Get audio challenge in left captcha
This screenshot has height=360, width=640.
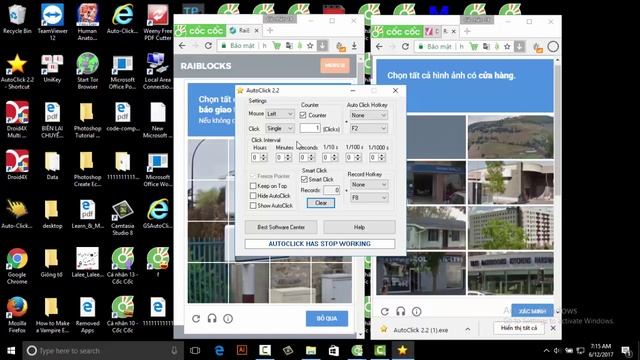tap(212, 318)
